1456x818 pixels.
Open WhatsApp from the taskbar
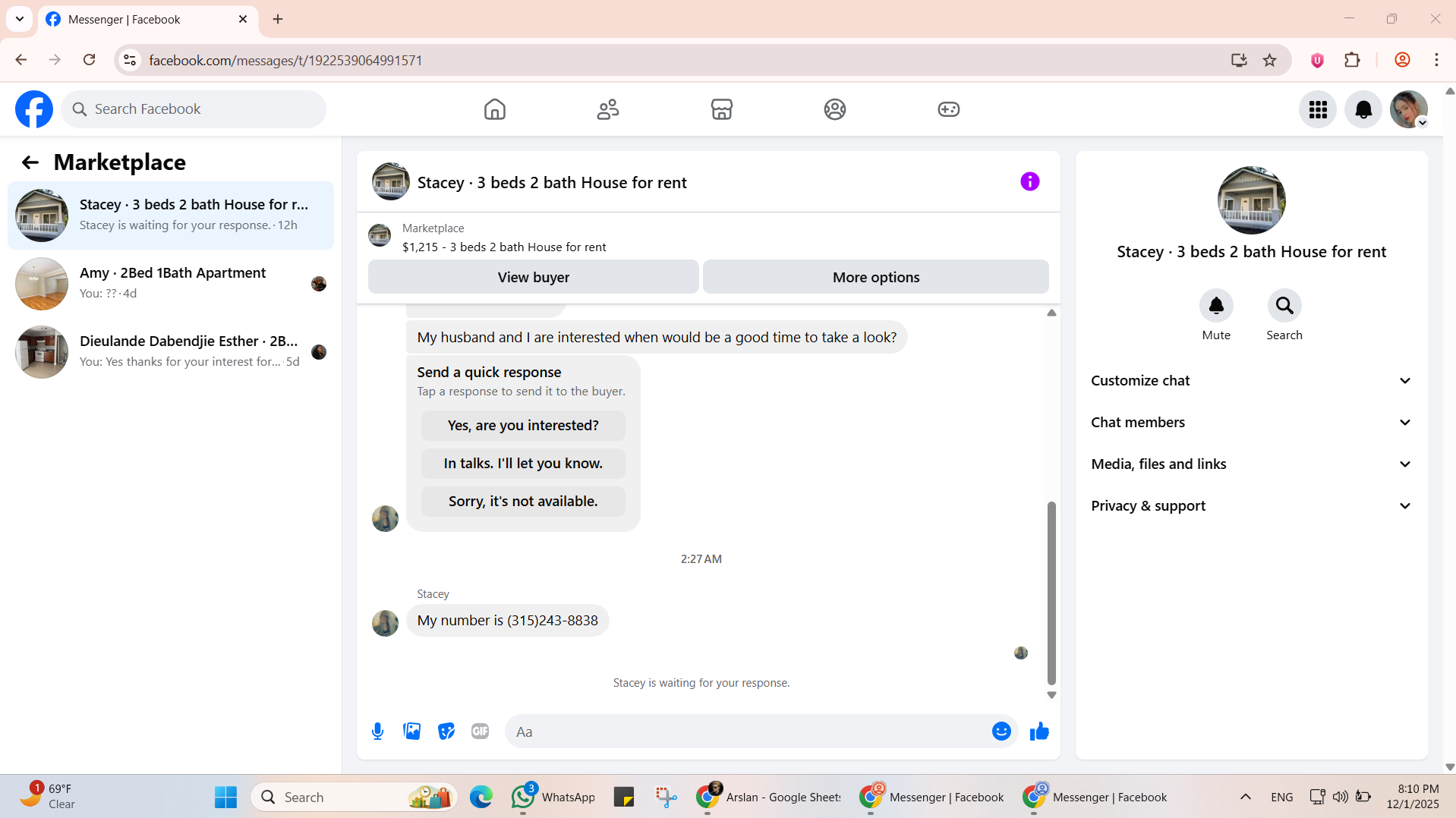point(553,797)
